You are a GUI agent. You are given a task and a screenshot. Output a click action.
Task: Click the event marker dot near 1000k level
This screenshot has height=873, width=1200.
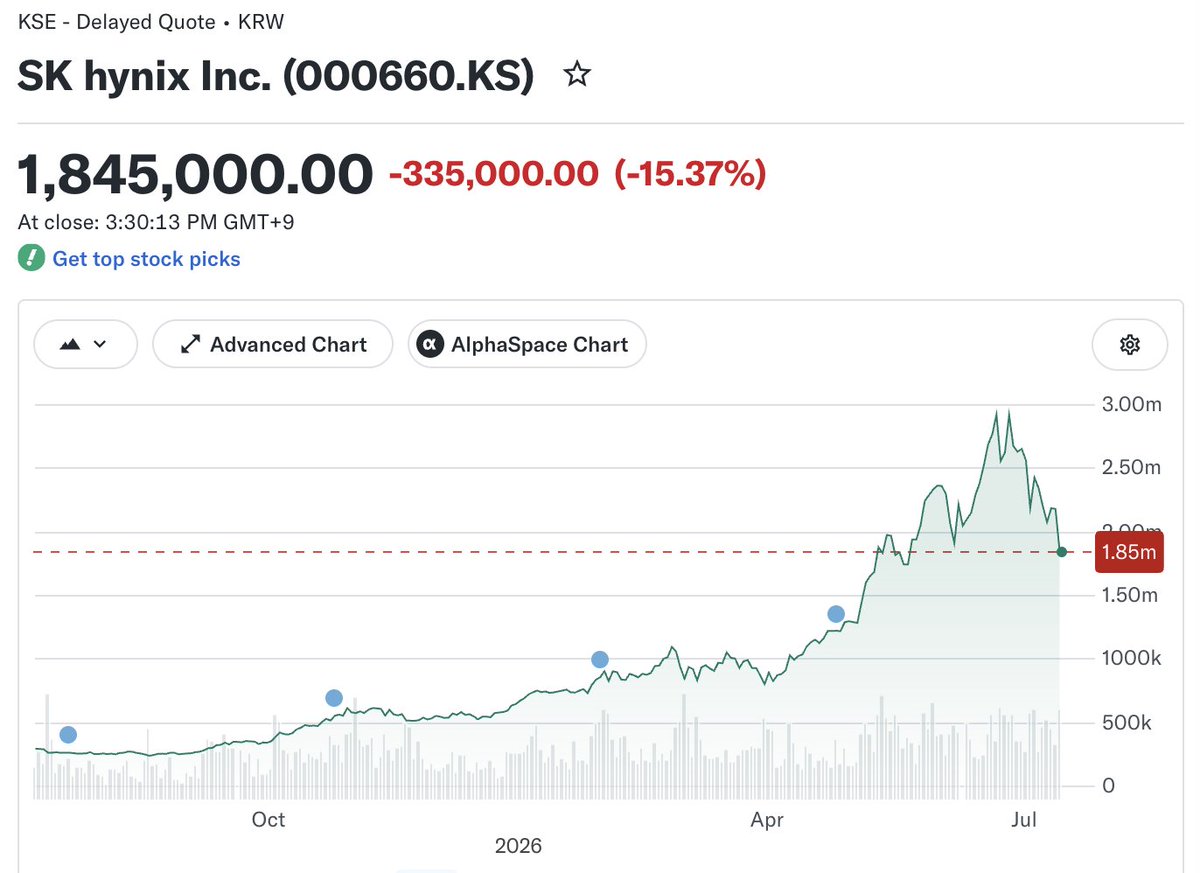point(600,659)
